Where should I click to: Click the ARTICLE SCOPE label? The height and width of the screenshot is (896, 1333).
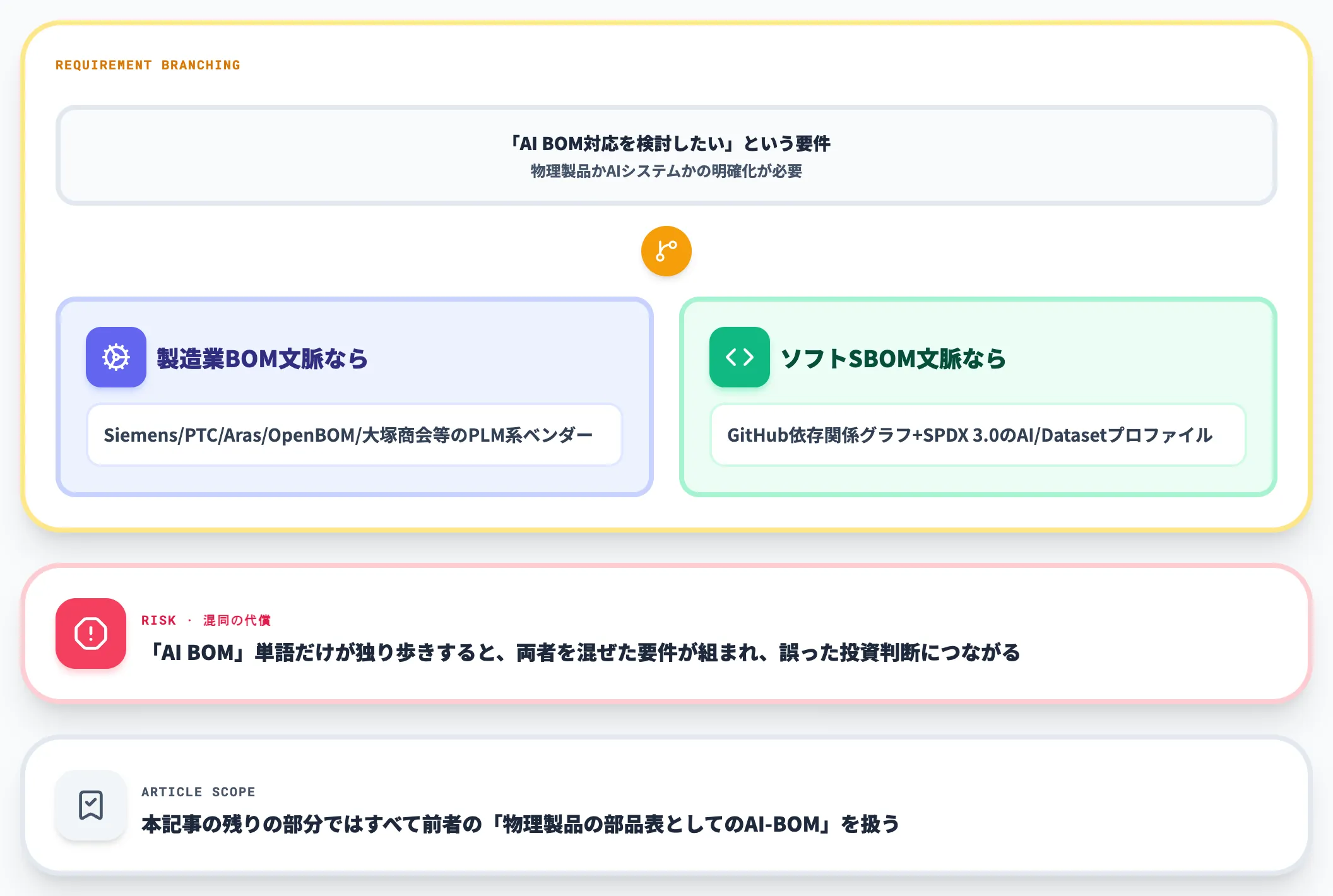198,792
